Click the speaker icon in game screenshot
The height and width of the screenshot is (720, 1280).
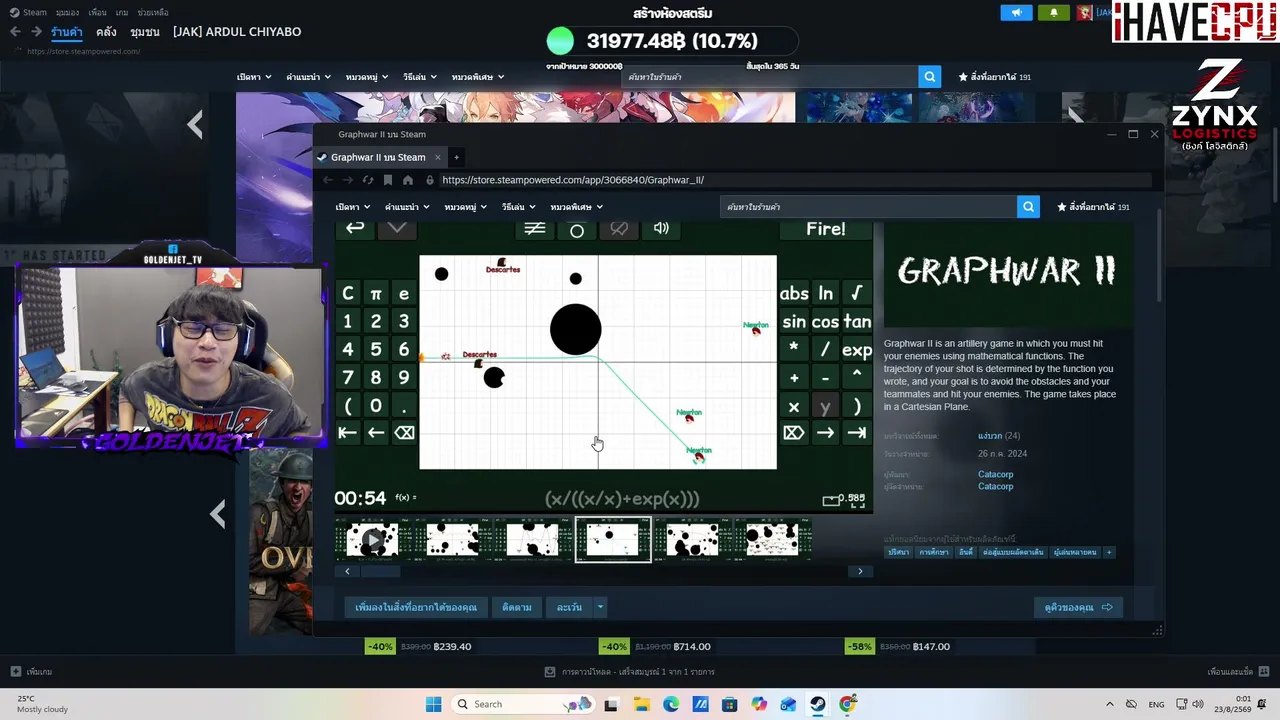[x=661, y=229]
